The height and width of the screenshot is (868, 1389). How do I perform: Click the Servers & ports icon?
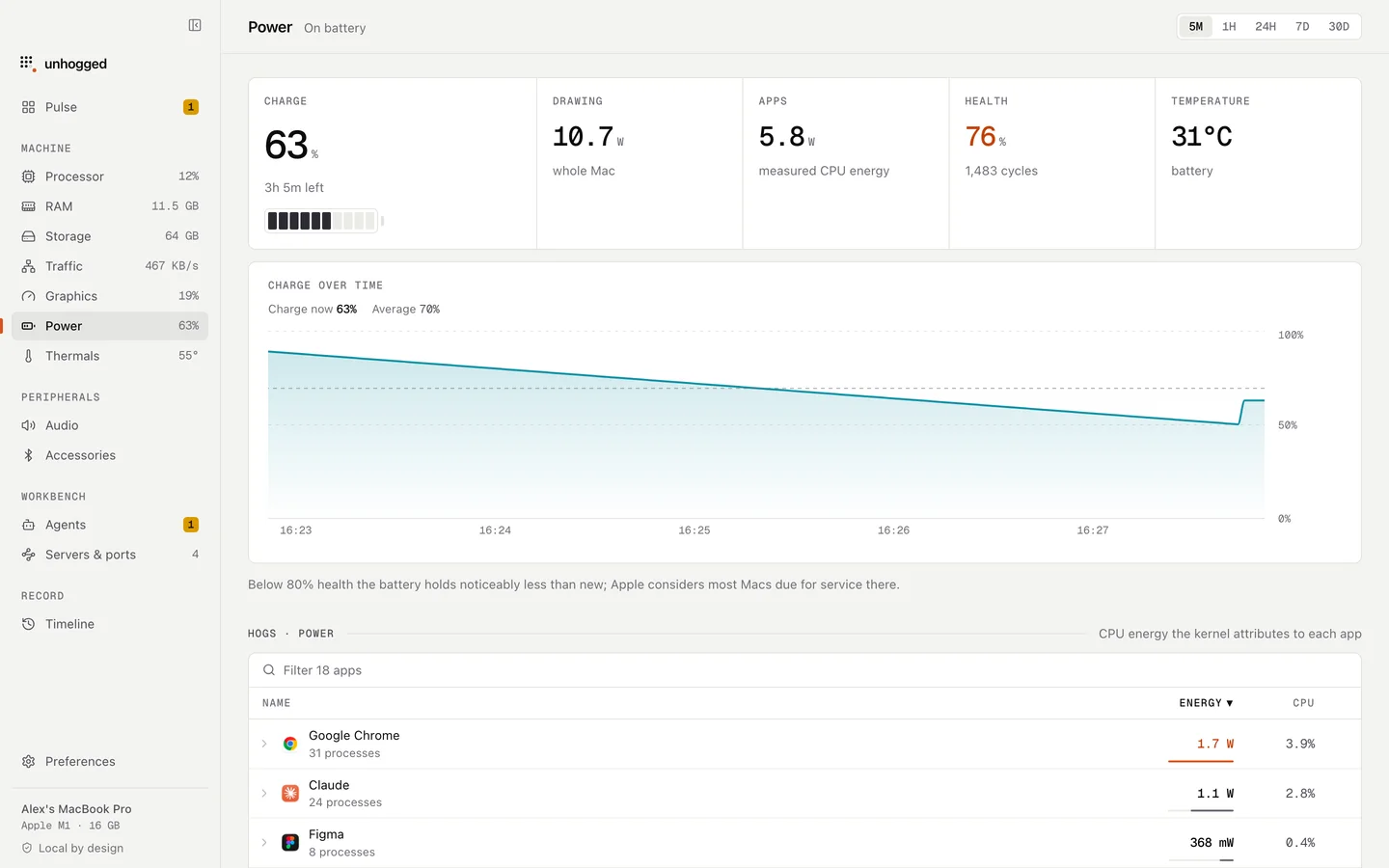click(28, 555)
